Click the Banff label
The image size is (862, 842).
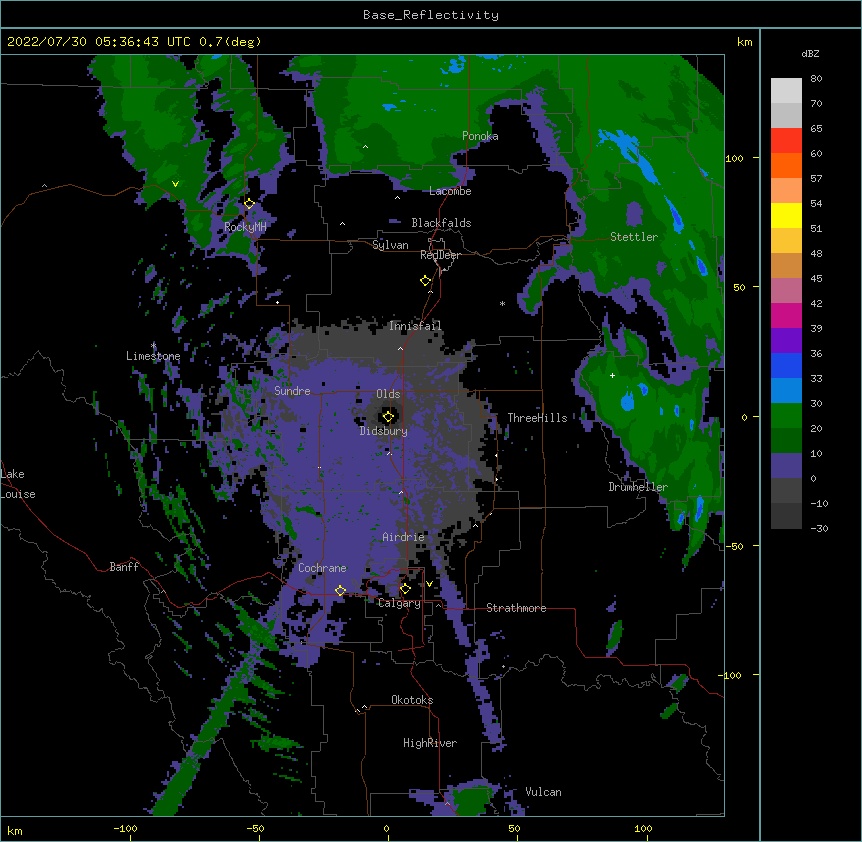coord(124,567)
